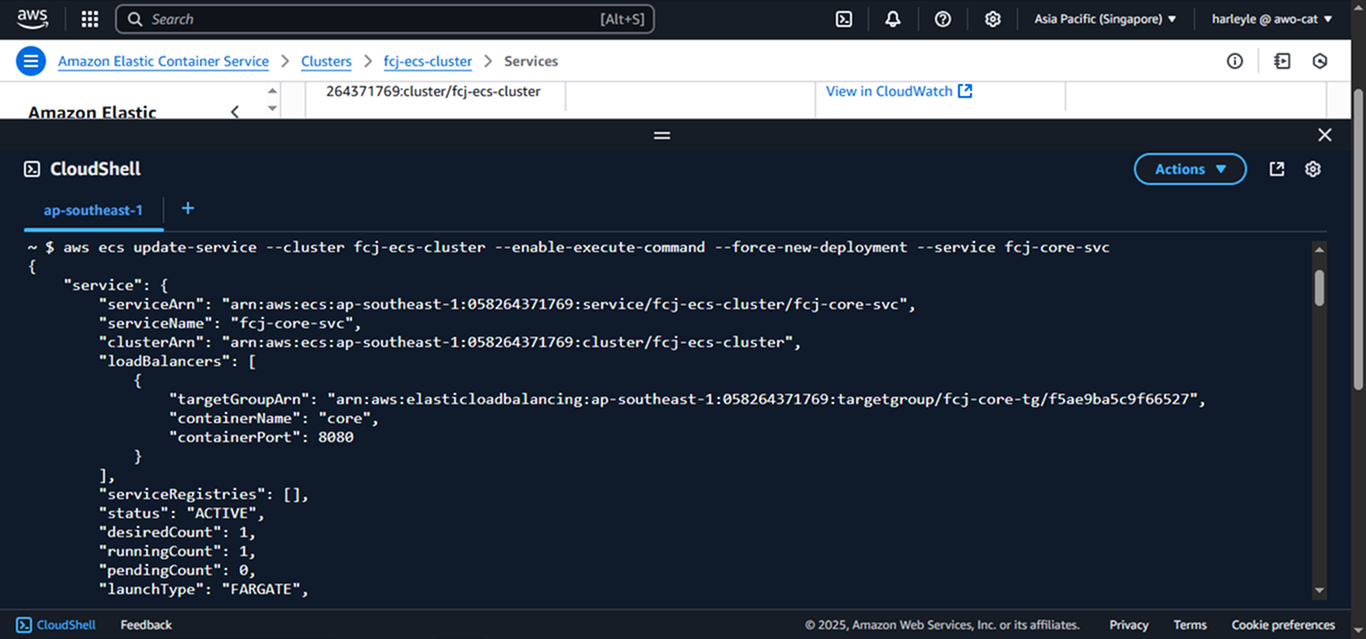Collapse the Amazon Elastic side navigation
This screenshot has width=1366, height=639.
pos(235,111)
